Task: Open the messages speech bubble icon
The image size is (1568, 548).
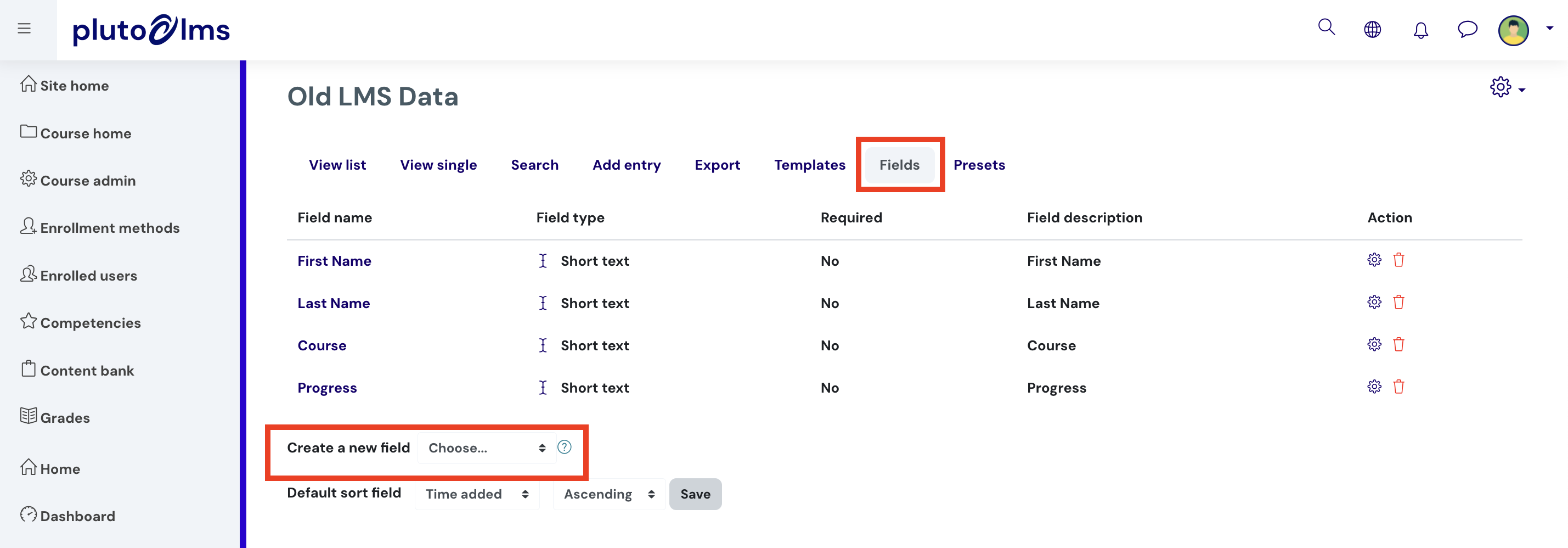Action: (1468, 29)
